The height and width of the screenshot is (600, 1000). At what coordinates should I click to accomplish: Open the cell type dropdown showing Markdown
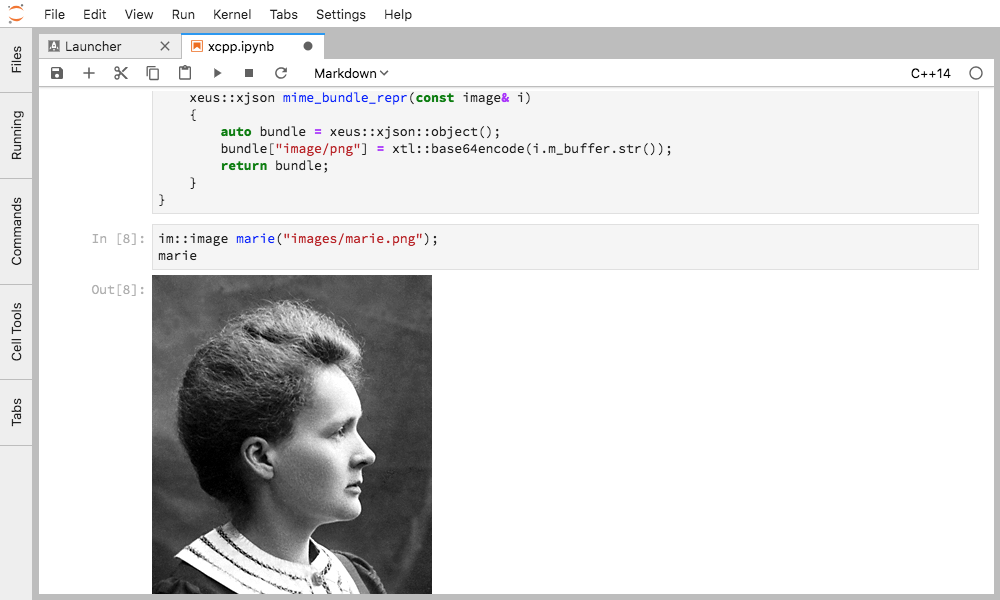pyautogui.click(x=350, y=73)
